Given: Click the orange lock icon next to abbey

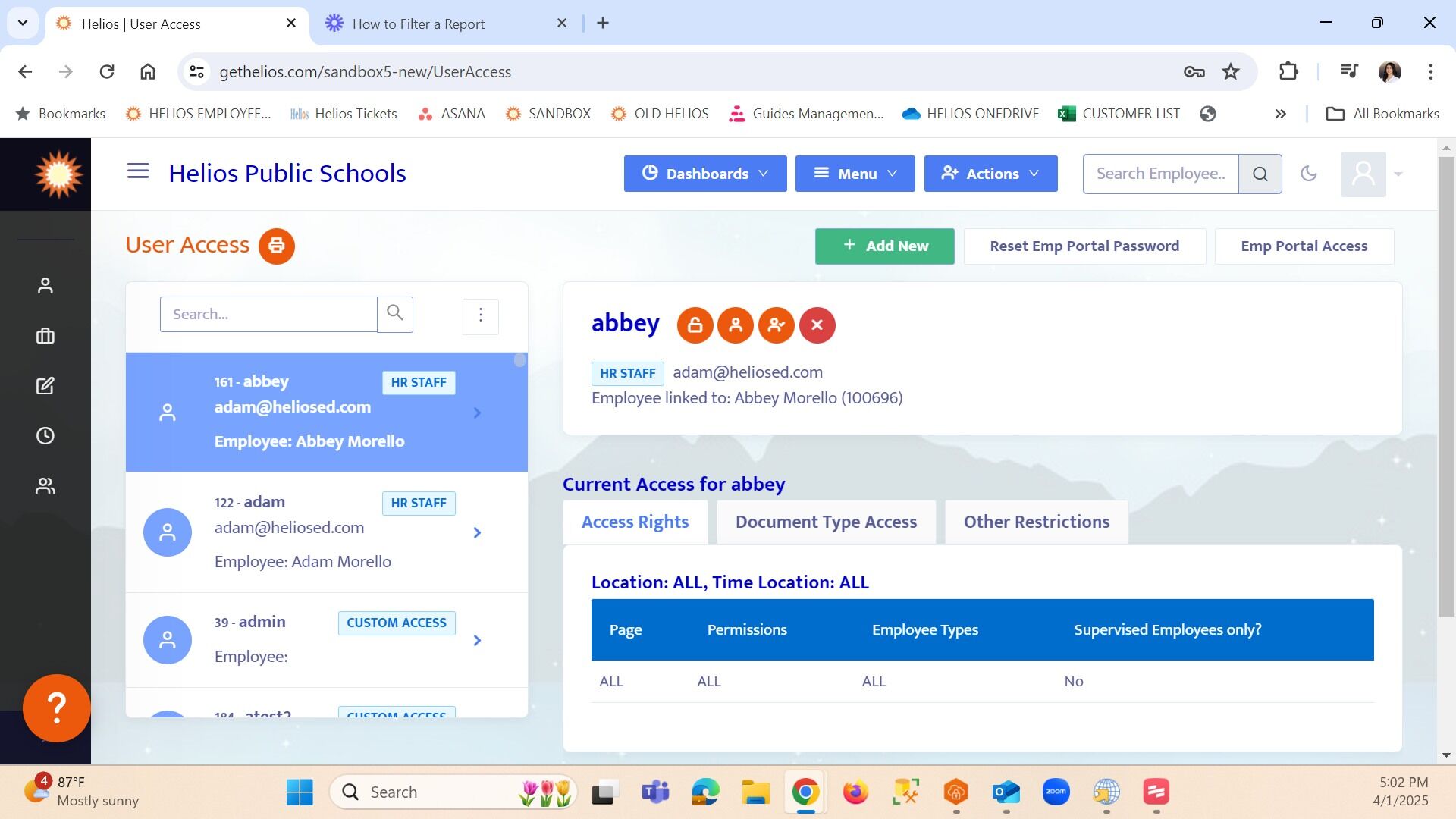Looking at the screenshot, I should point(695,325).
